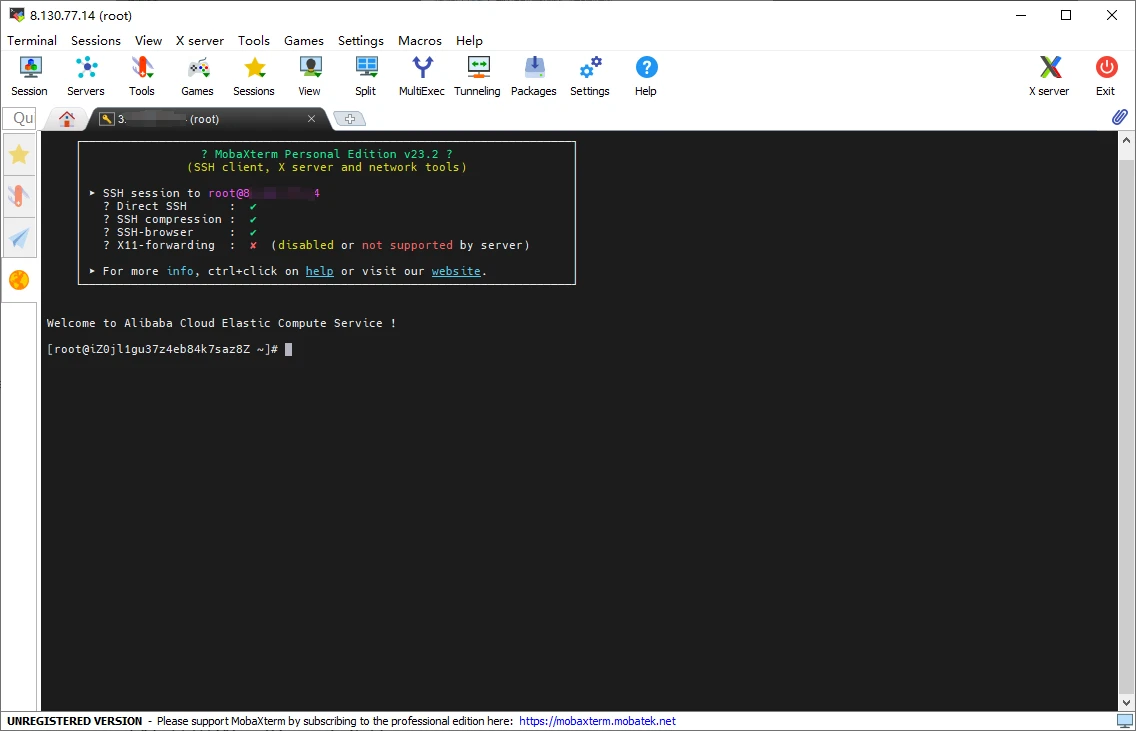This screenshot has width=1136, height=731.
Task: Click the SSH compression status line
Action: click(180, 220)
